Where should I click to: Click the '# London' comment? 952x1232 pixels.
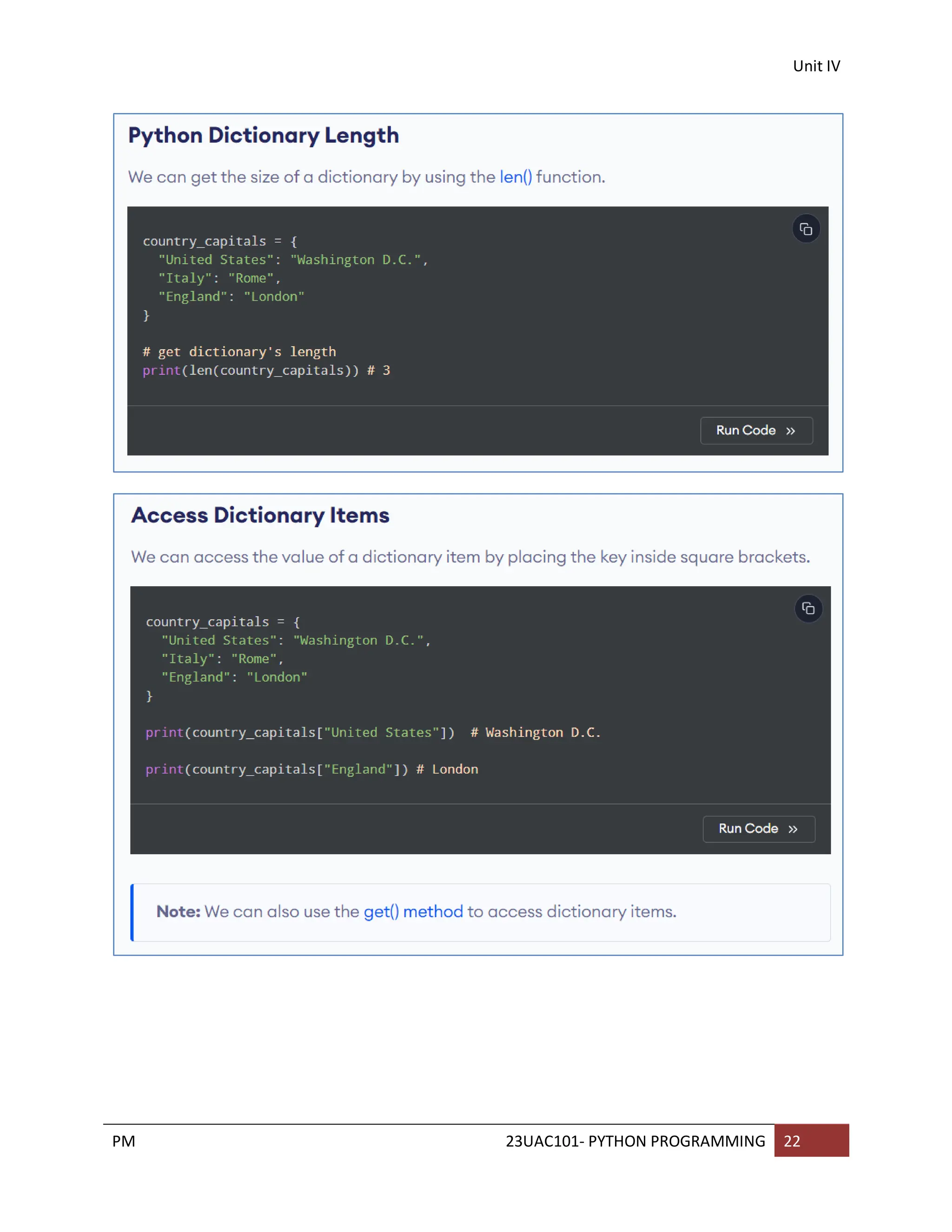447,769
